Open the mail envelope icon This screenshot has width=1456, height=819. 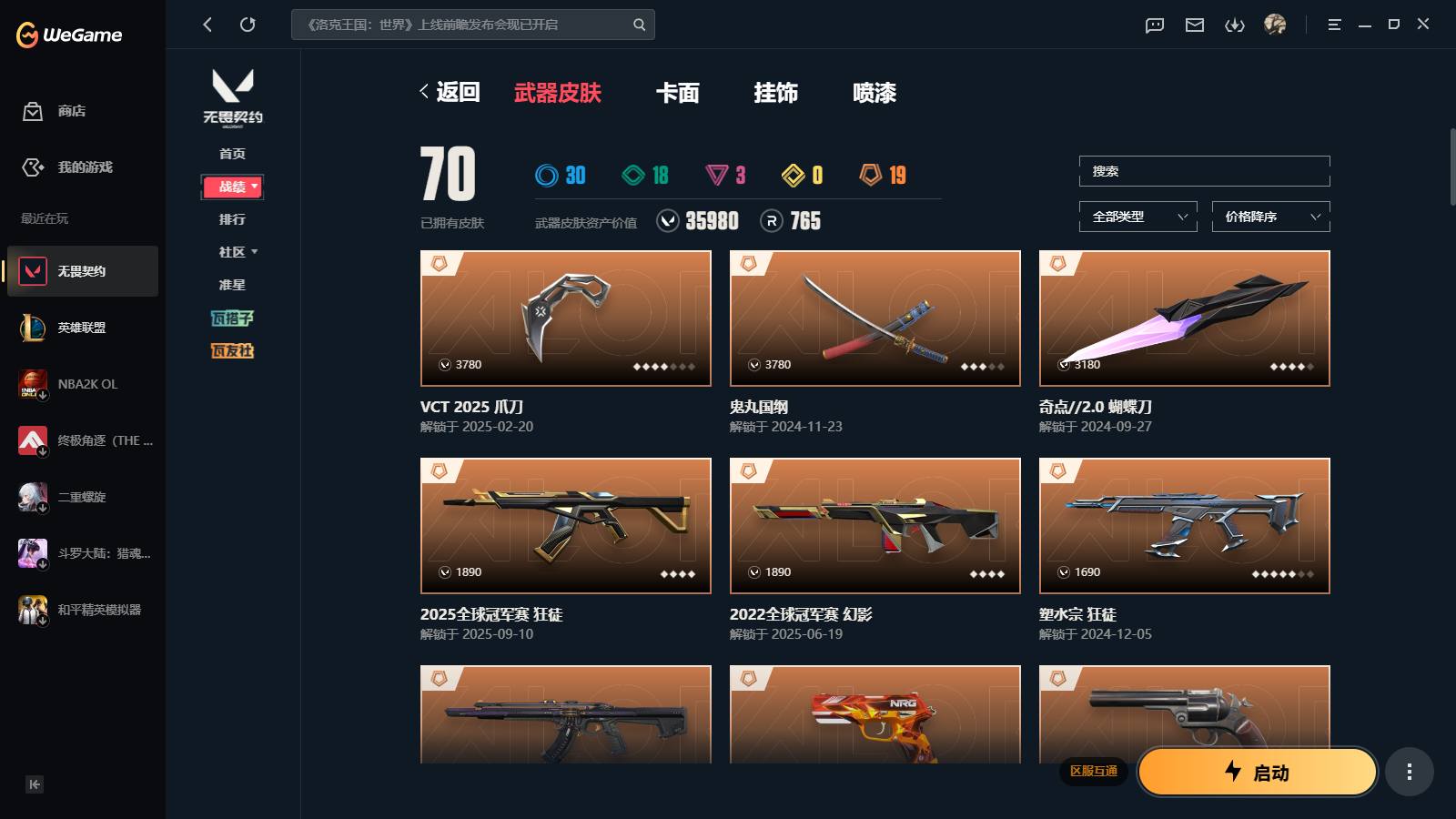click(x=1195, y=25)
